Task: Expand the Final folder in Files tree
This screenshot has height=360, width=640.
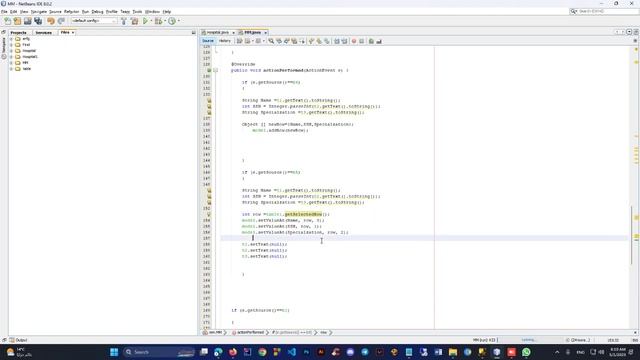Action: coord(11,45)
